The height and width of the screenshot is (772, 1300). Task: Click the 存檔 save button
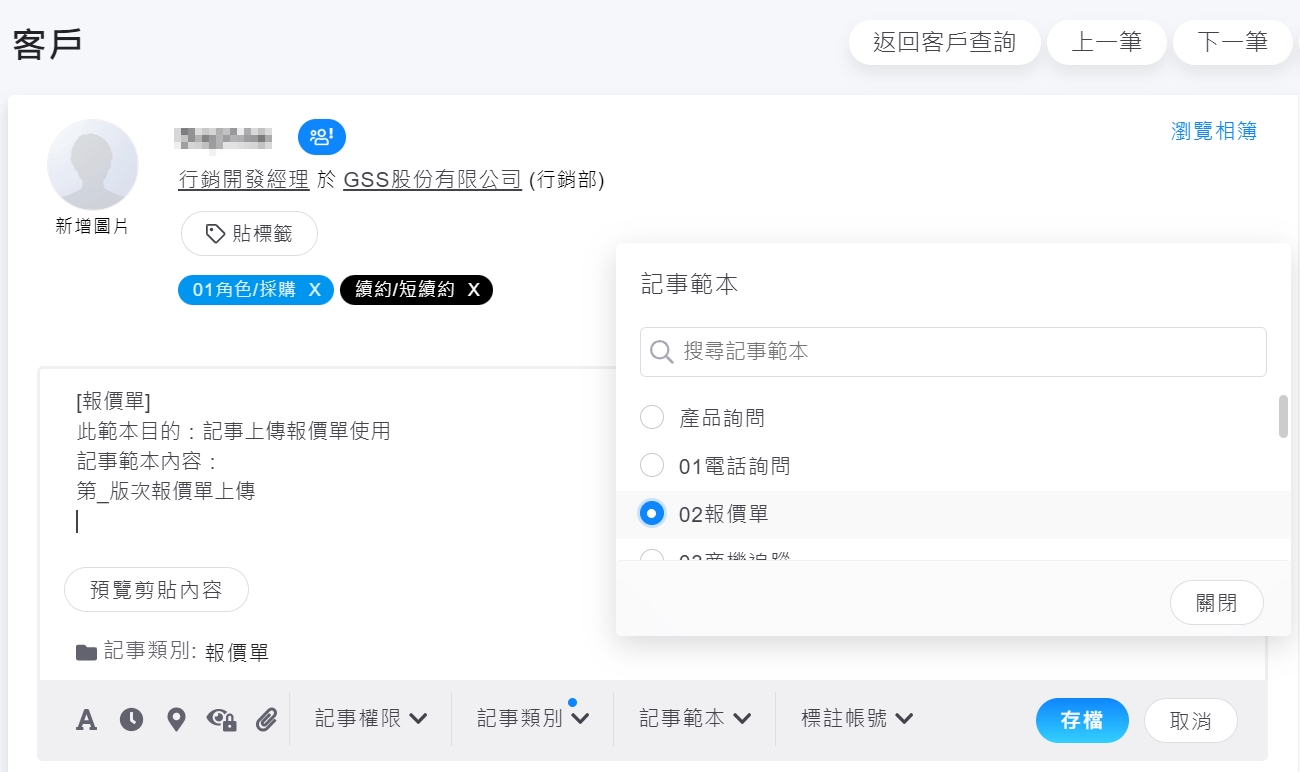pos(1082,720)
